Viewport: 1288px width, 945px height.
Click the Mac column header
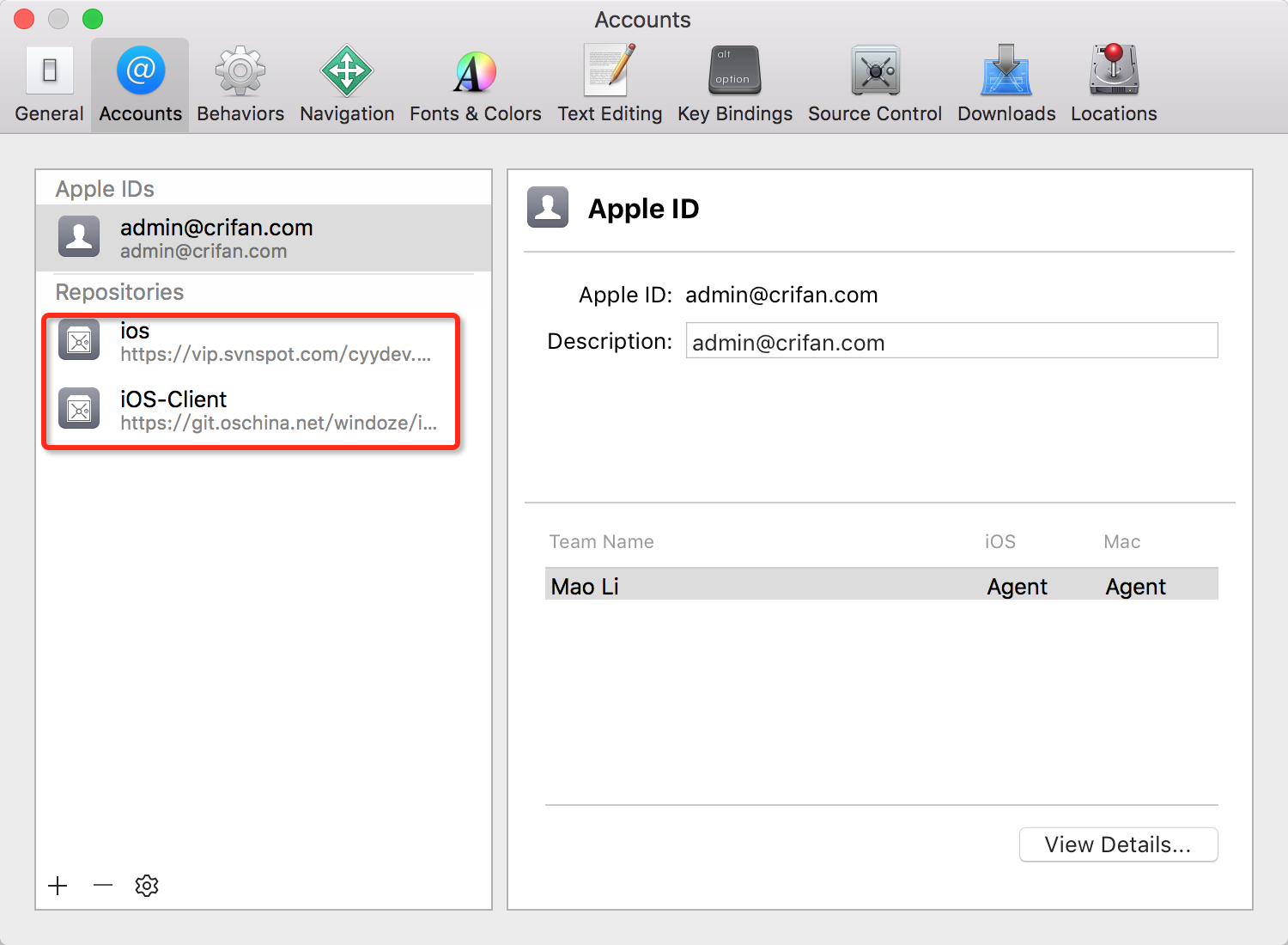1122,542
